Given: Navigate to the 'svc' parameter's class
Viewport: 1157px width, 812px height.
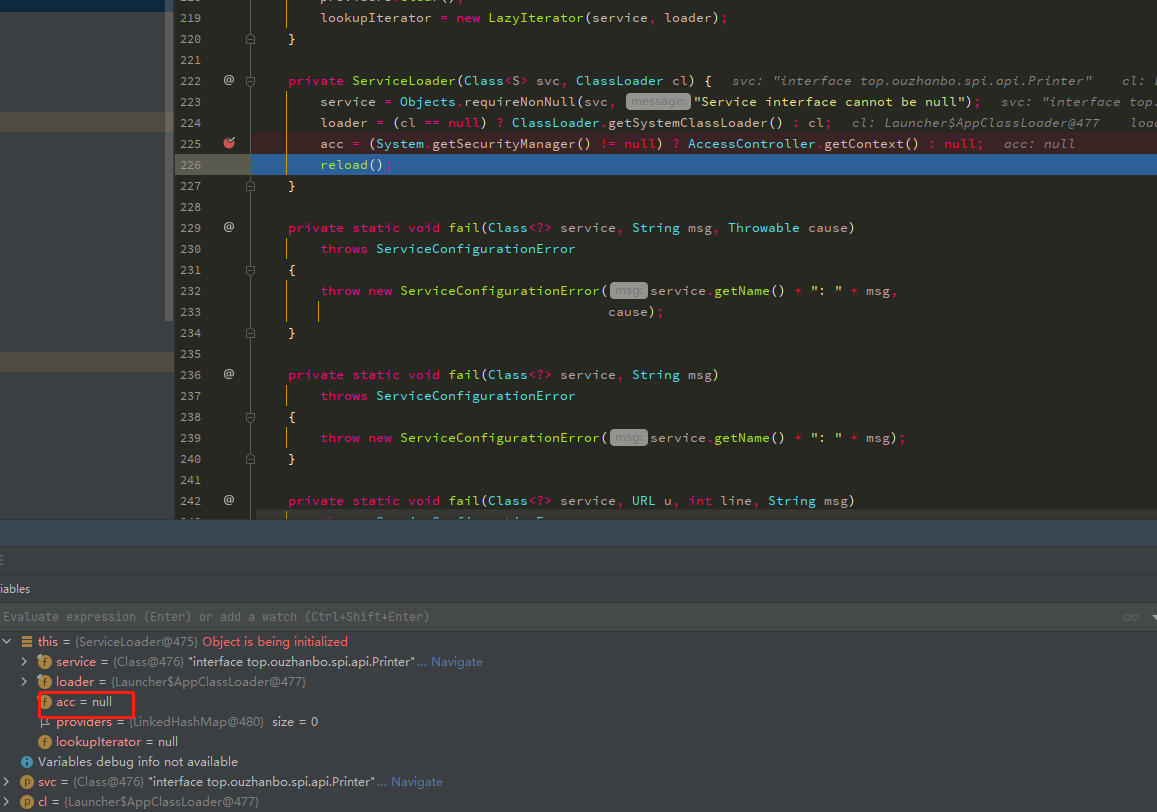Looking at the screenshot, I should 417,782.
